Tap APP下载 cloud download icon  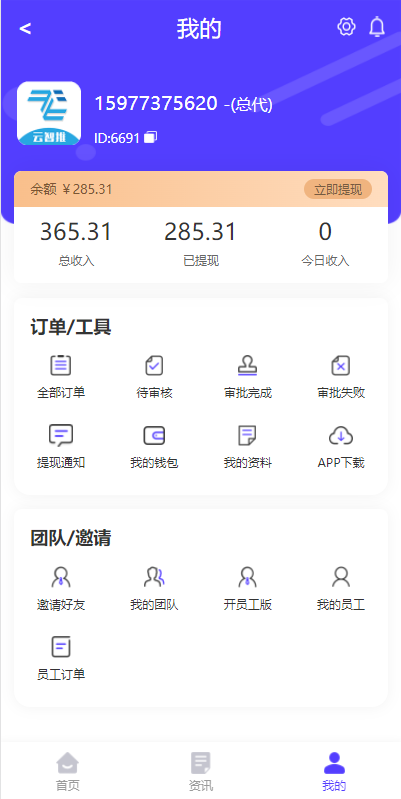point(341,436)
